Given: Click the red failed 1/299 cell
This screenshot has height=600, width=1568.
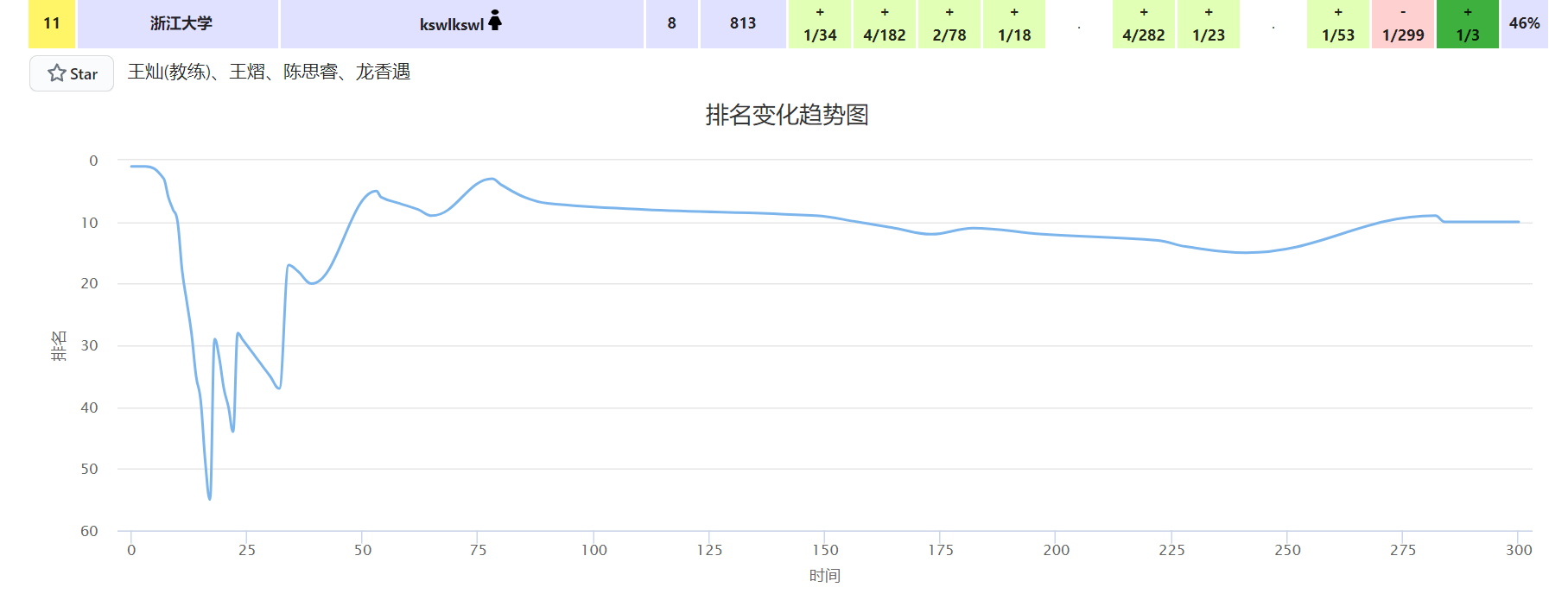Looking at the screenshot, I should tap(1403, 24).
